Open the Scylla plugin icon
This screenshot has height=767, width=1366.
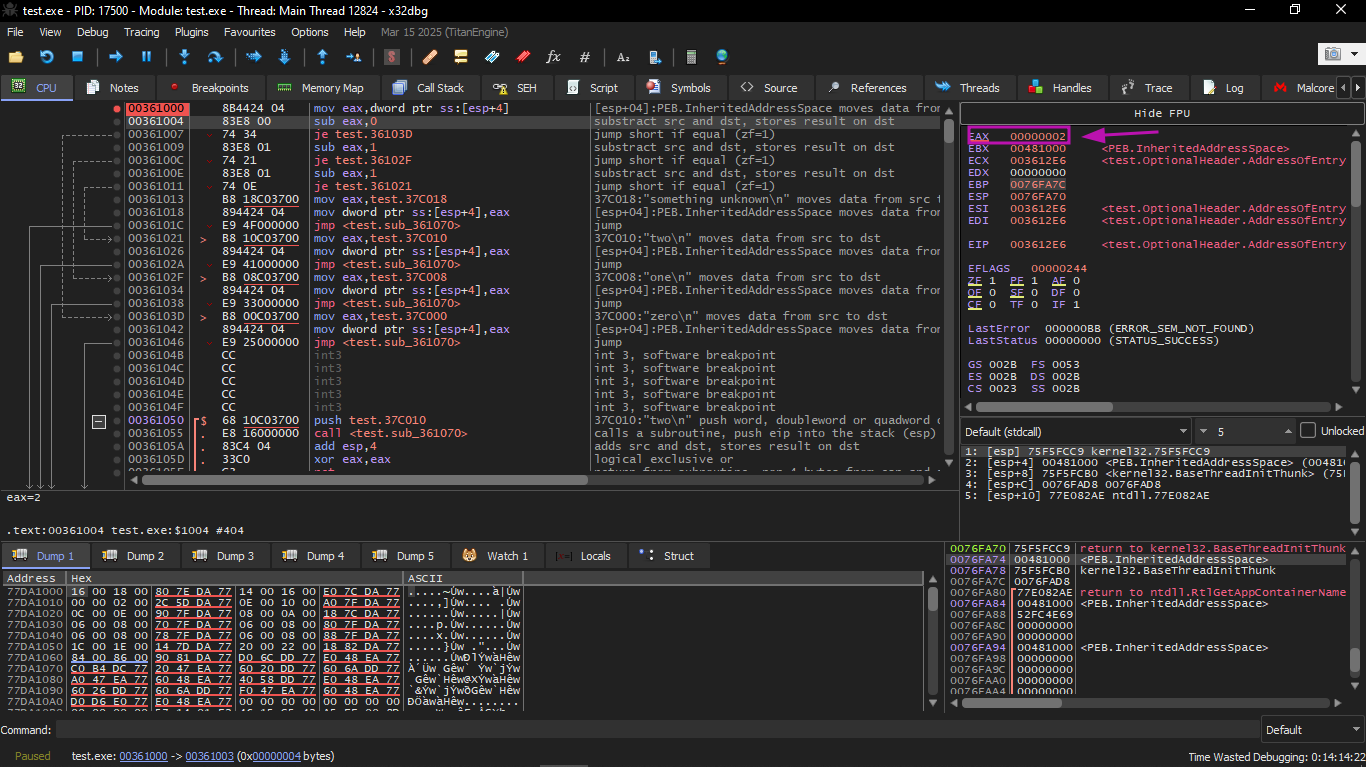coord(392,57)
